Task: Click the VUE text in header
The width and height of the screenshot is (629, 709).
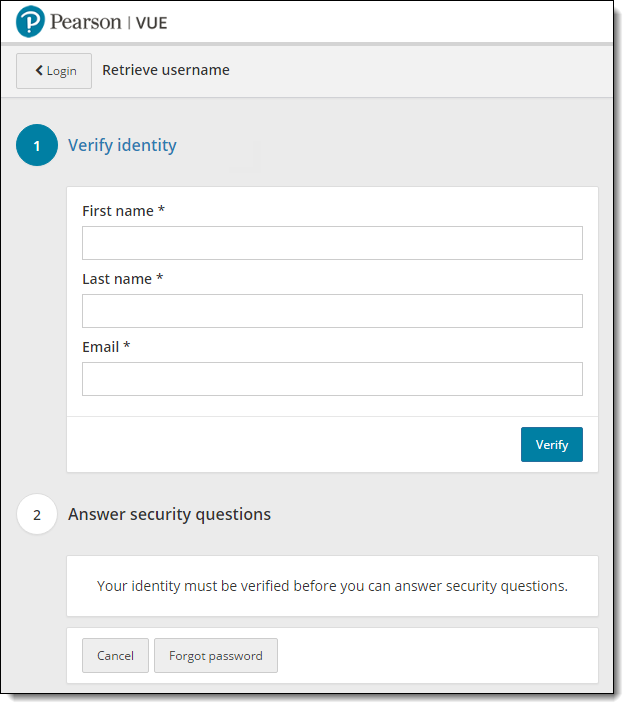Action: click(x=152, y=23)
